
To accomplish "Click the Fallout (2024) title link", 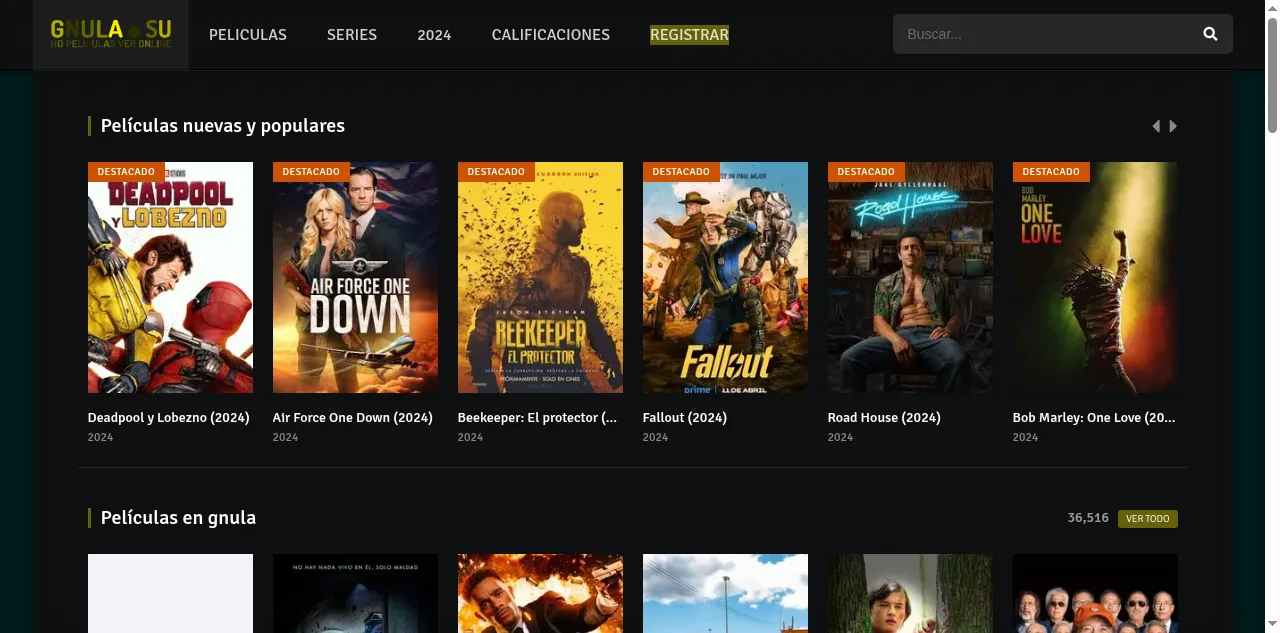I will coord(685,418).
